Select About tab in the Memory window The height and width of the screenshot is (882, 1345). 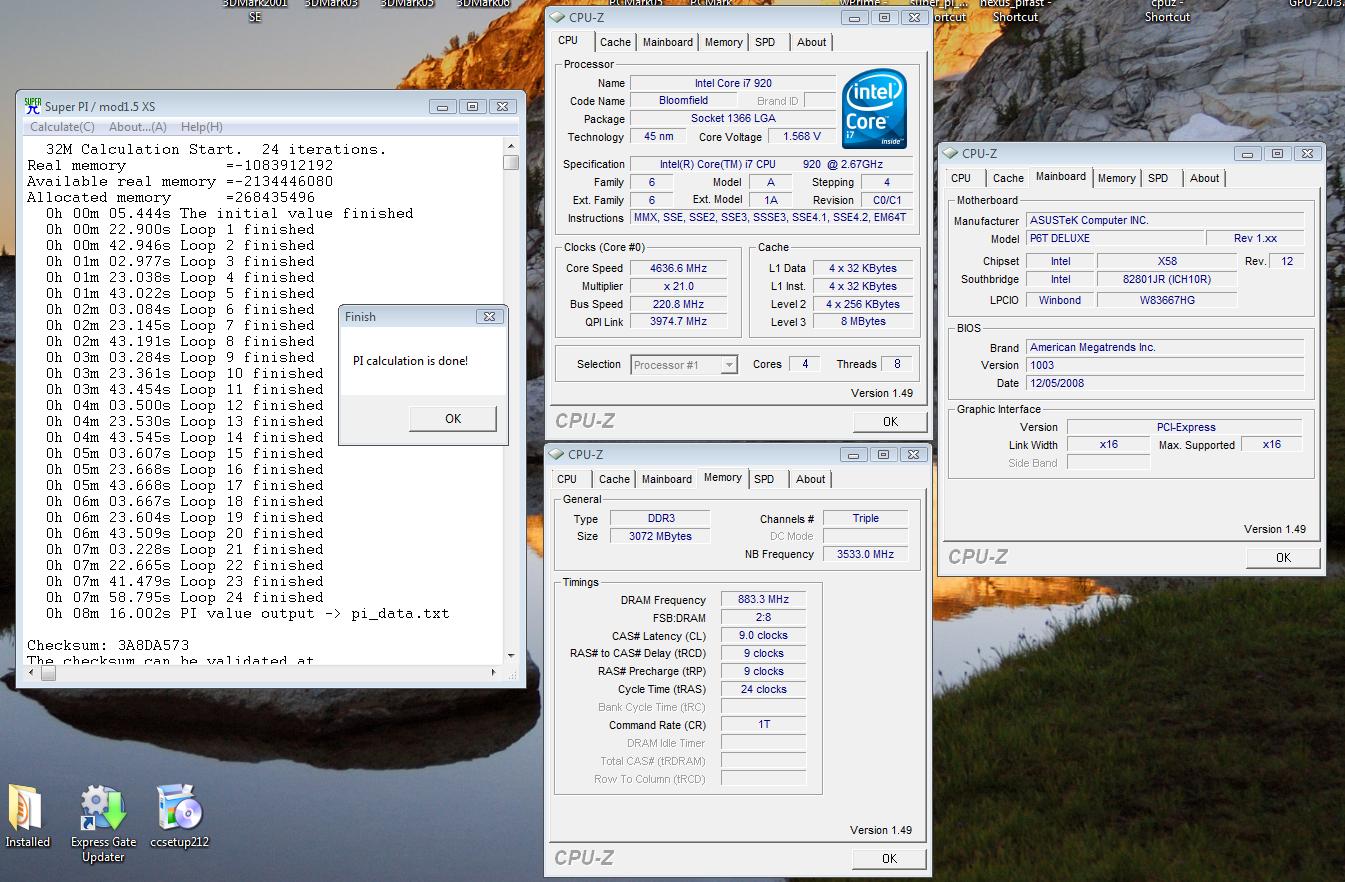point(810,479)
